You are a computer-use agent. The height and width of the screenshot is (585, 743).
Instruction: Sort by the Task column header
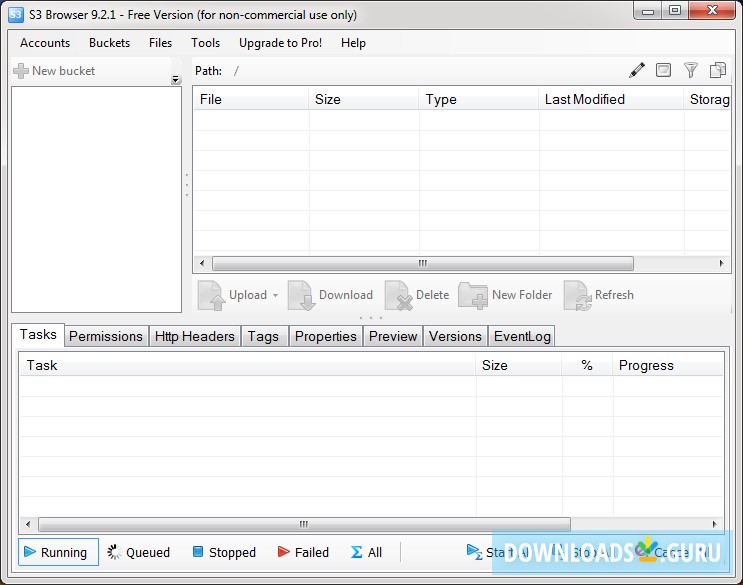click(x=247, y=365)
